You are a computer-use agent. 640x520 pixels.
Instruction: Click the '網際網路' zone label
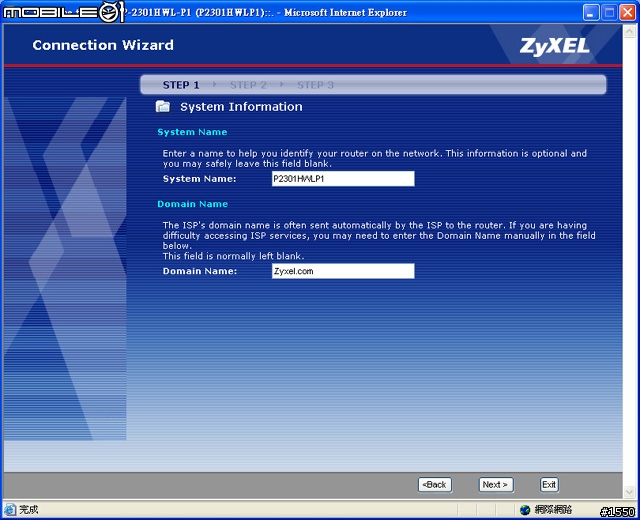(x=553, y=509)
